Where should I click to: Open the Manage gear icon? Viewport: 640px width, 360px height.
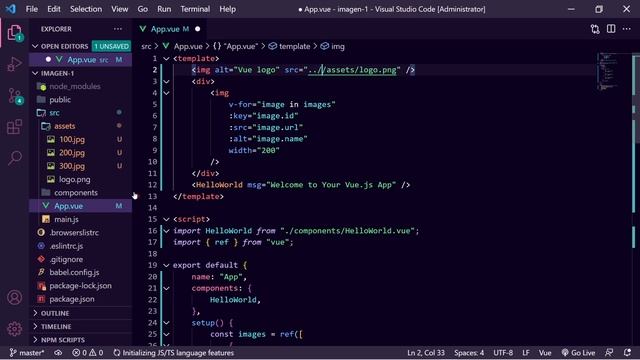(14, 329)
